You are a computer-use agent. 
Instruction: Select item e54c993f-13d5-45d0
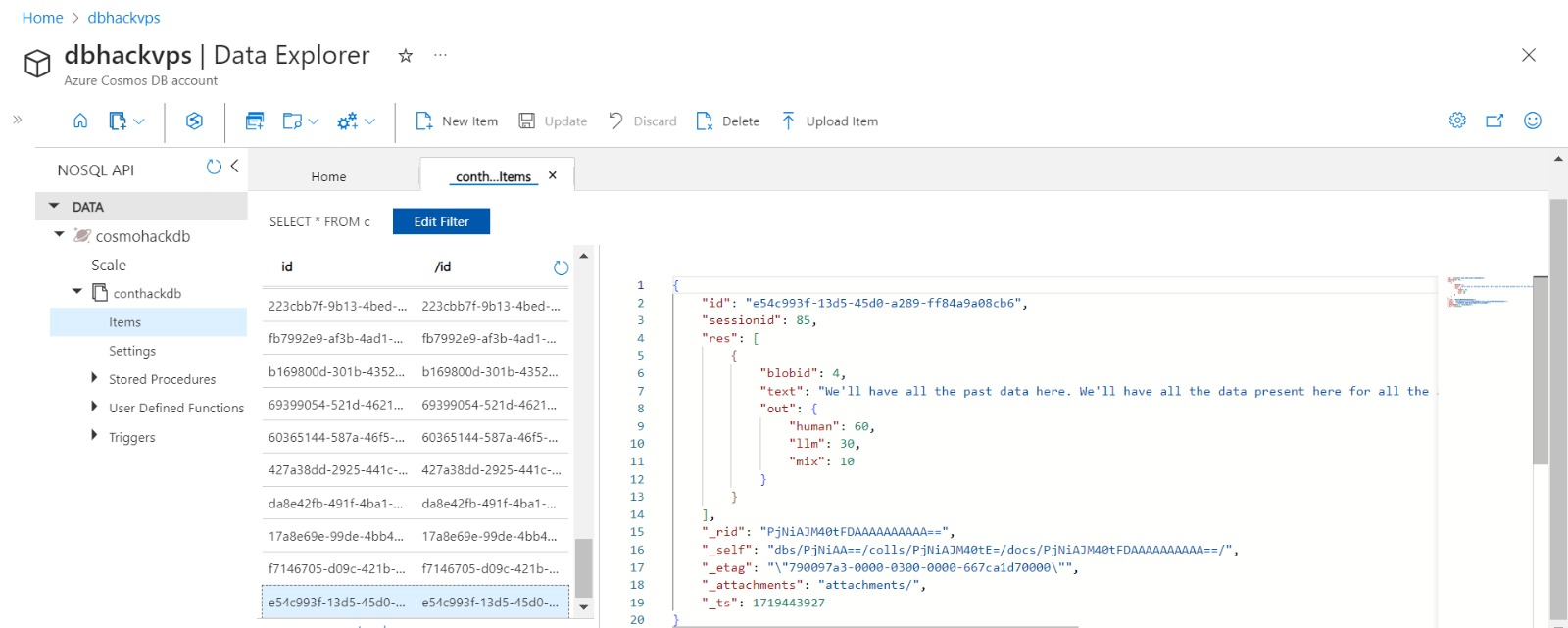click(415, 603)
